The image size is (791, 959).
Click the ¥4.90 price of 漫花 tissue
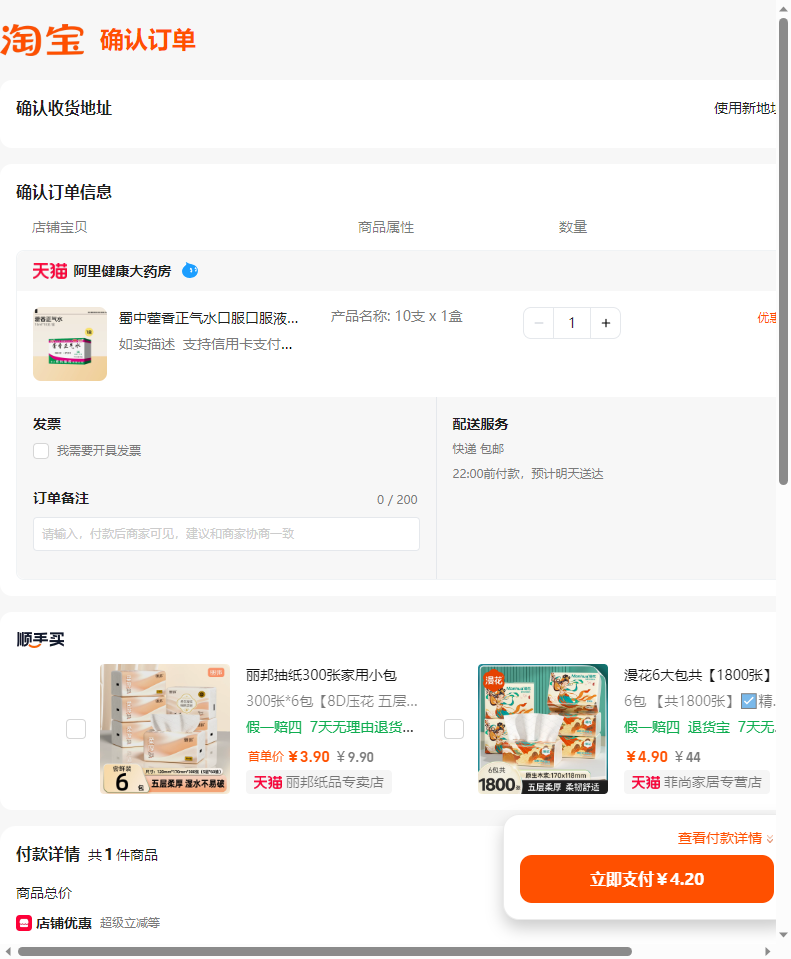pyautogui.click(x=647, y=757)
